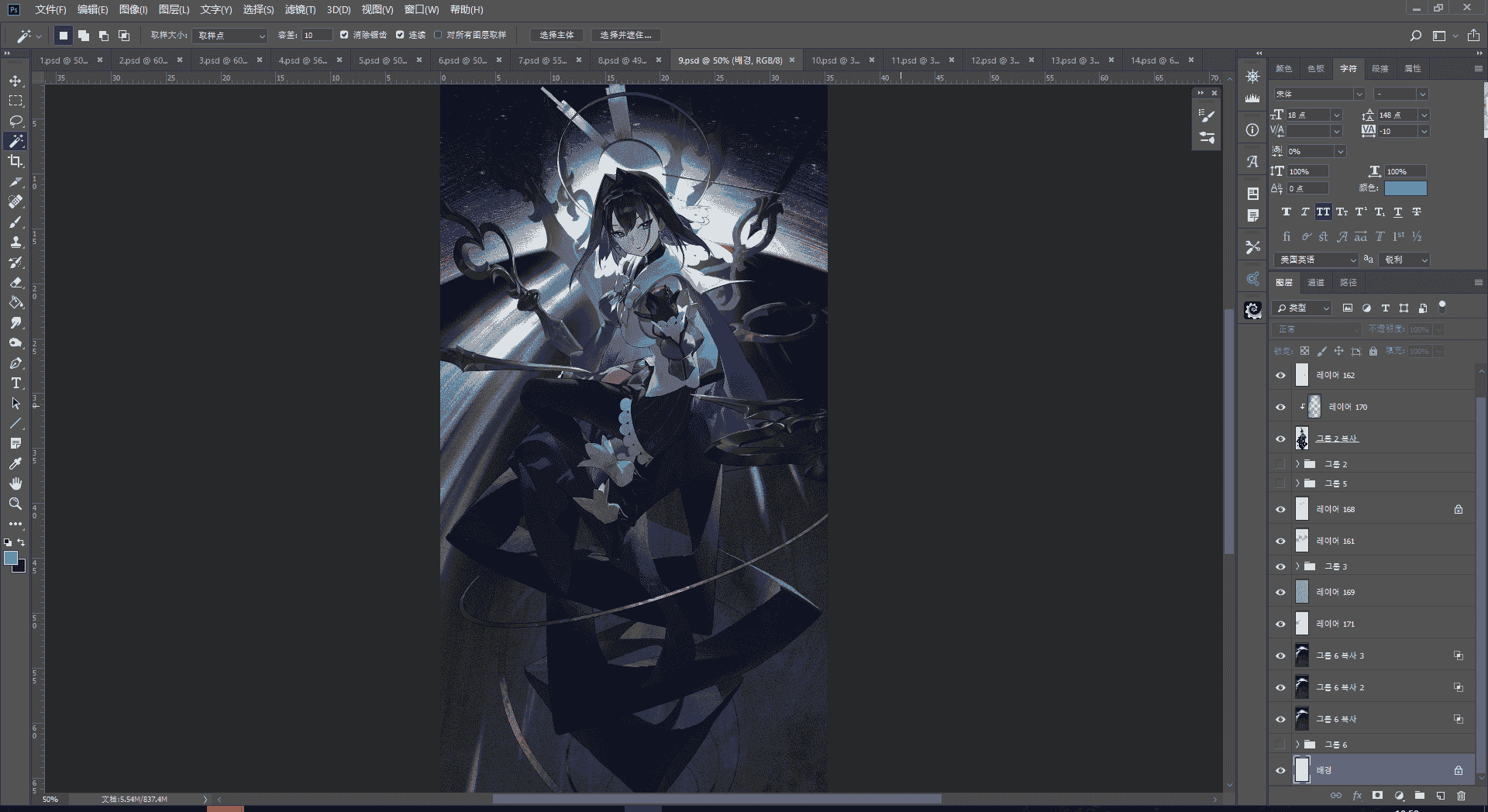Open the 美国英语 language dropdown

pyautogui.click(x=1317, y=260)
